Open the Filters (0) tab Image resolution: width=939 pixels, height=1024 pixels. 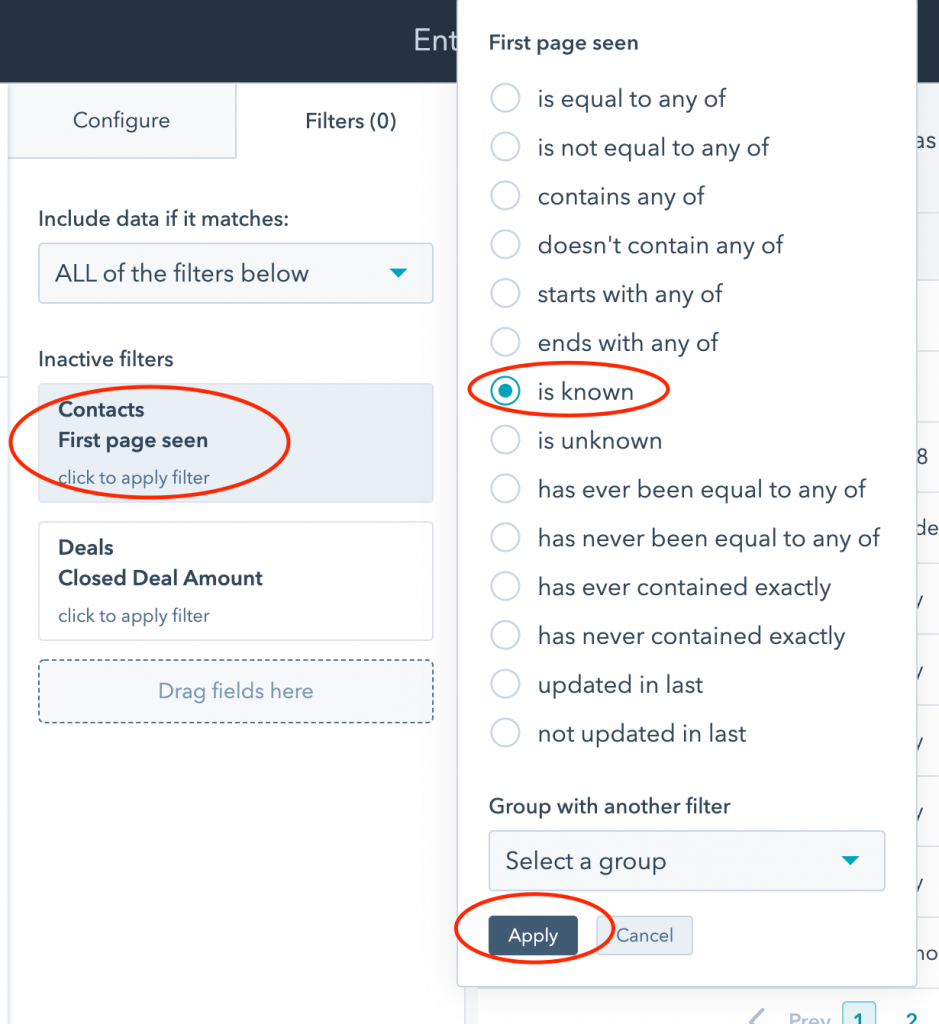[350, 121]
